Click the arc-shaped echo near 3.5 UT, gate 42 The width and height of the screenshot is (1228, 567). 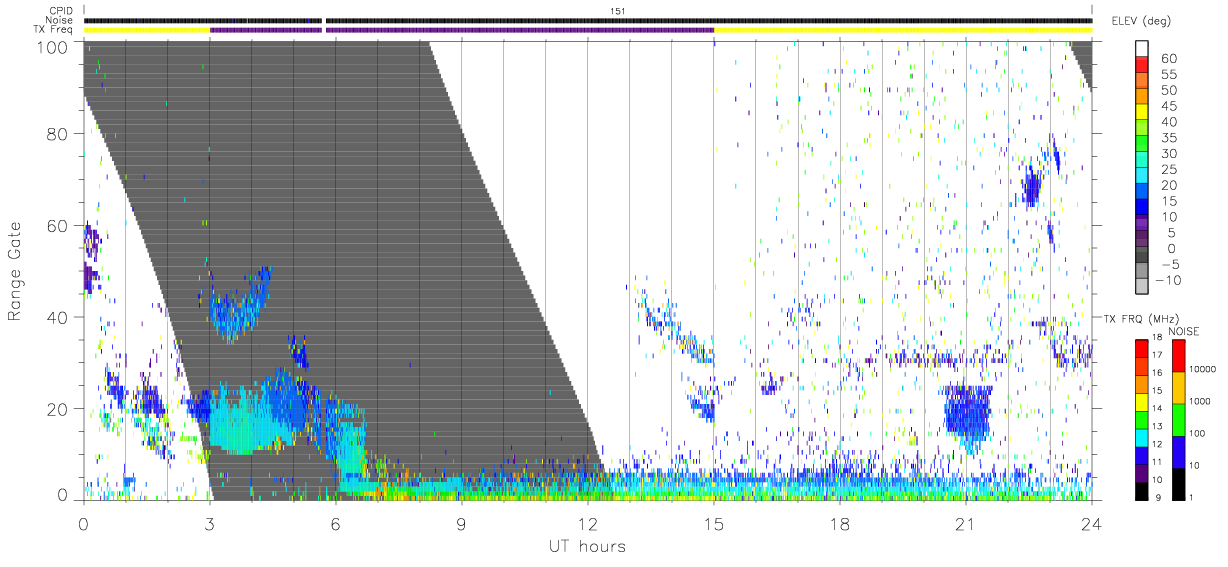tap(240, 308)
